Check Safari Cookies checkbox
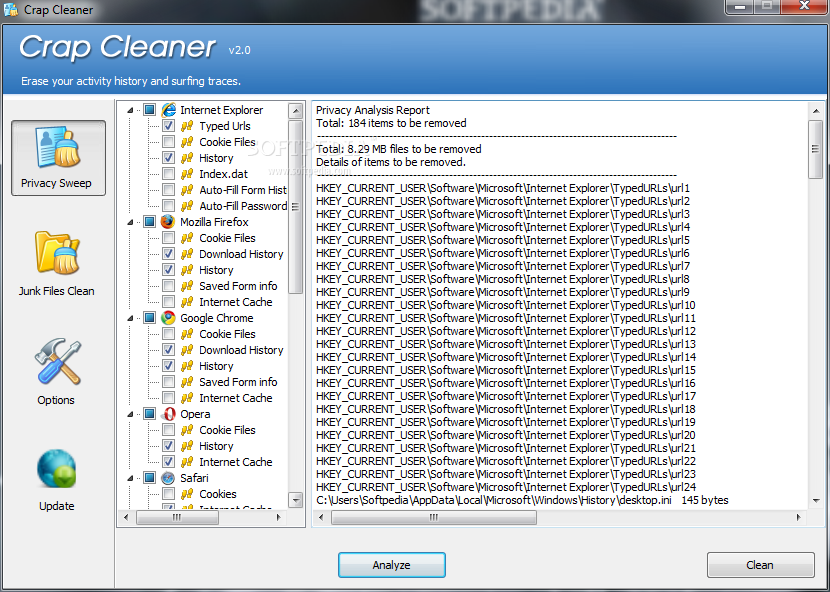The image size is (830, 592). click(x=168, y=494)
